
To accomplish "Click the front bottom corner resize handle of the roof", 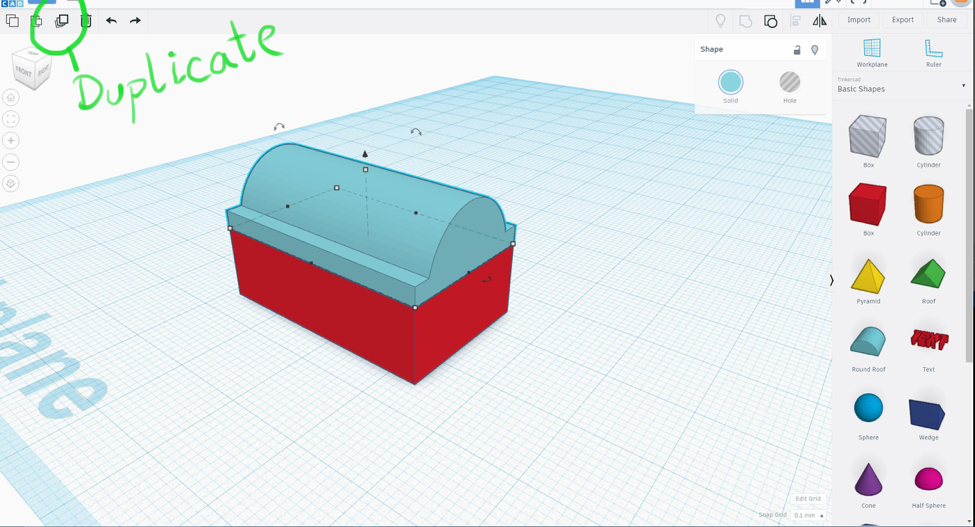I will point(415,307).
